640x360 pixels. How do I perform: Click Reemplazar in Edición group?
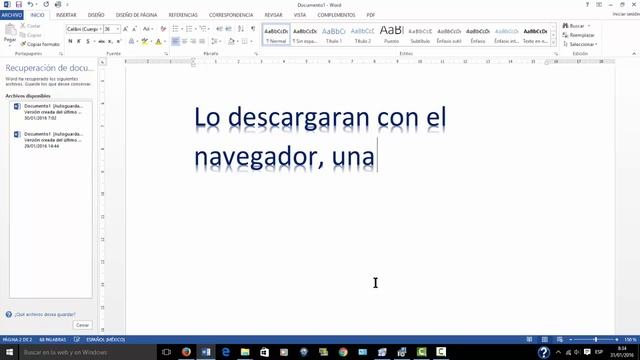(579, 35)
